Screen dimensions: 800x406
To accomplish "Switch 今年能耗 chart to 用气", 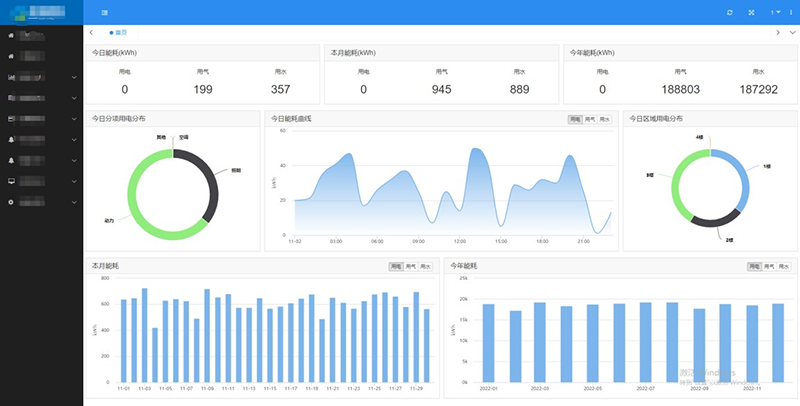I will (x=768, y=266).
